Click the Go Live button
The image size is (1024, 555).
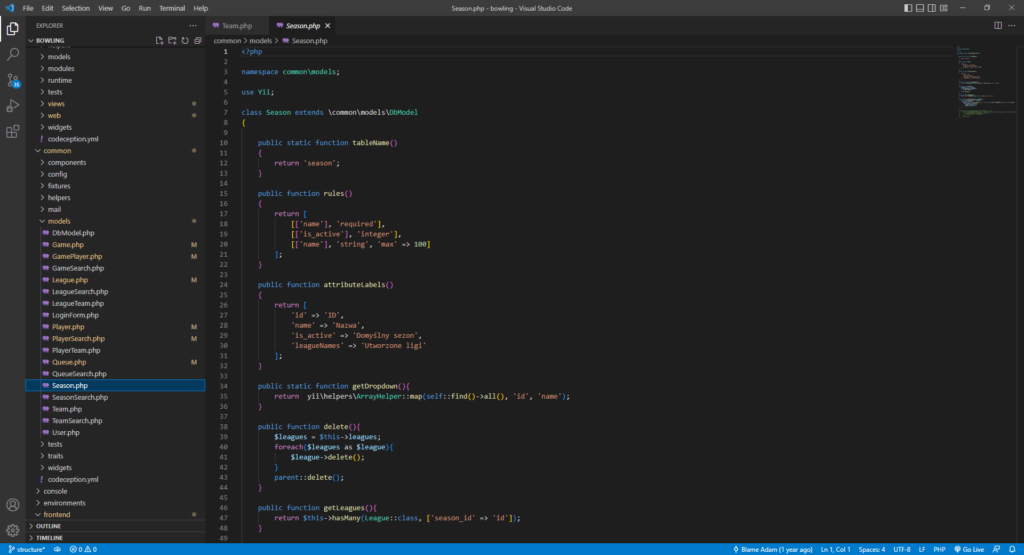coord(969,549)
